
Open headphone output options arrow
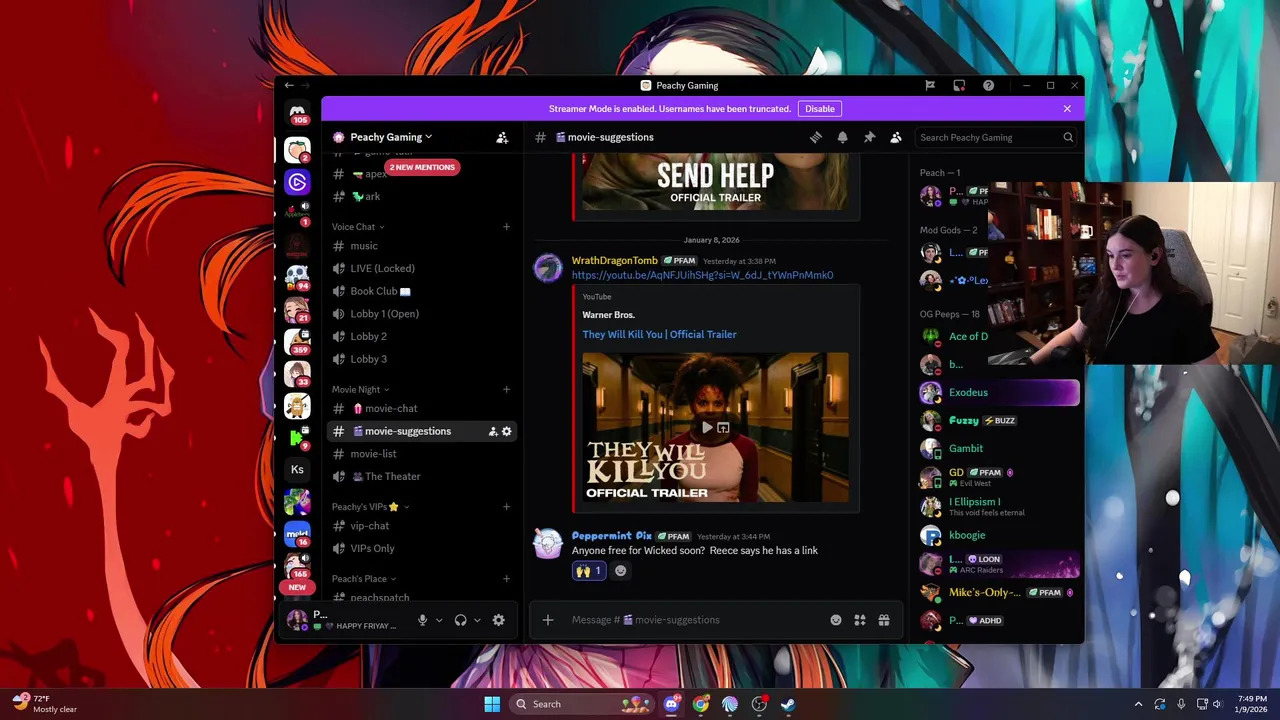[476, 620]
